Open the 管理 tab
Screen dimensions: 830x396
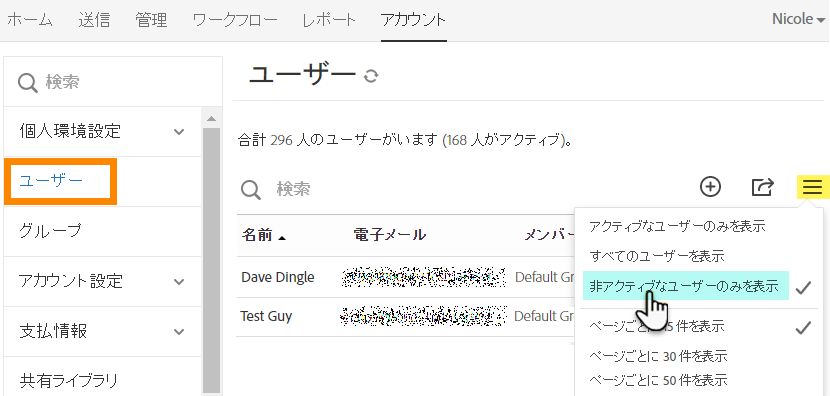(151, 20)
